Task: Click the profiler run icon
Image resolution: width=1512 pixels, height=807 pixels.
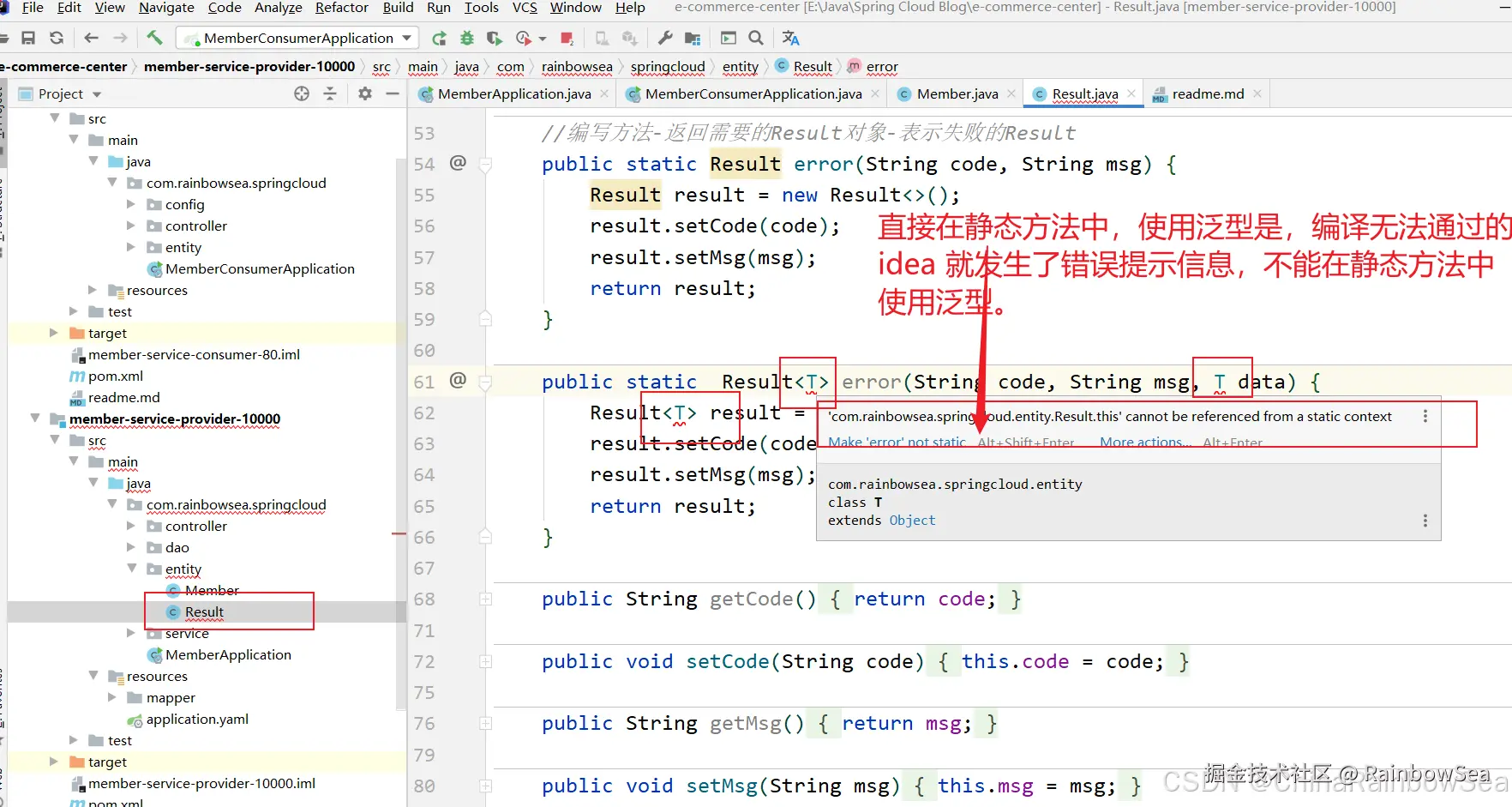Action: pyautogui.click(x=524, y=39)
